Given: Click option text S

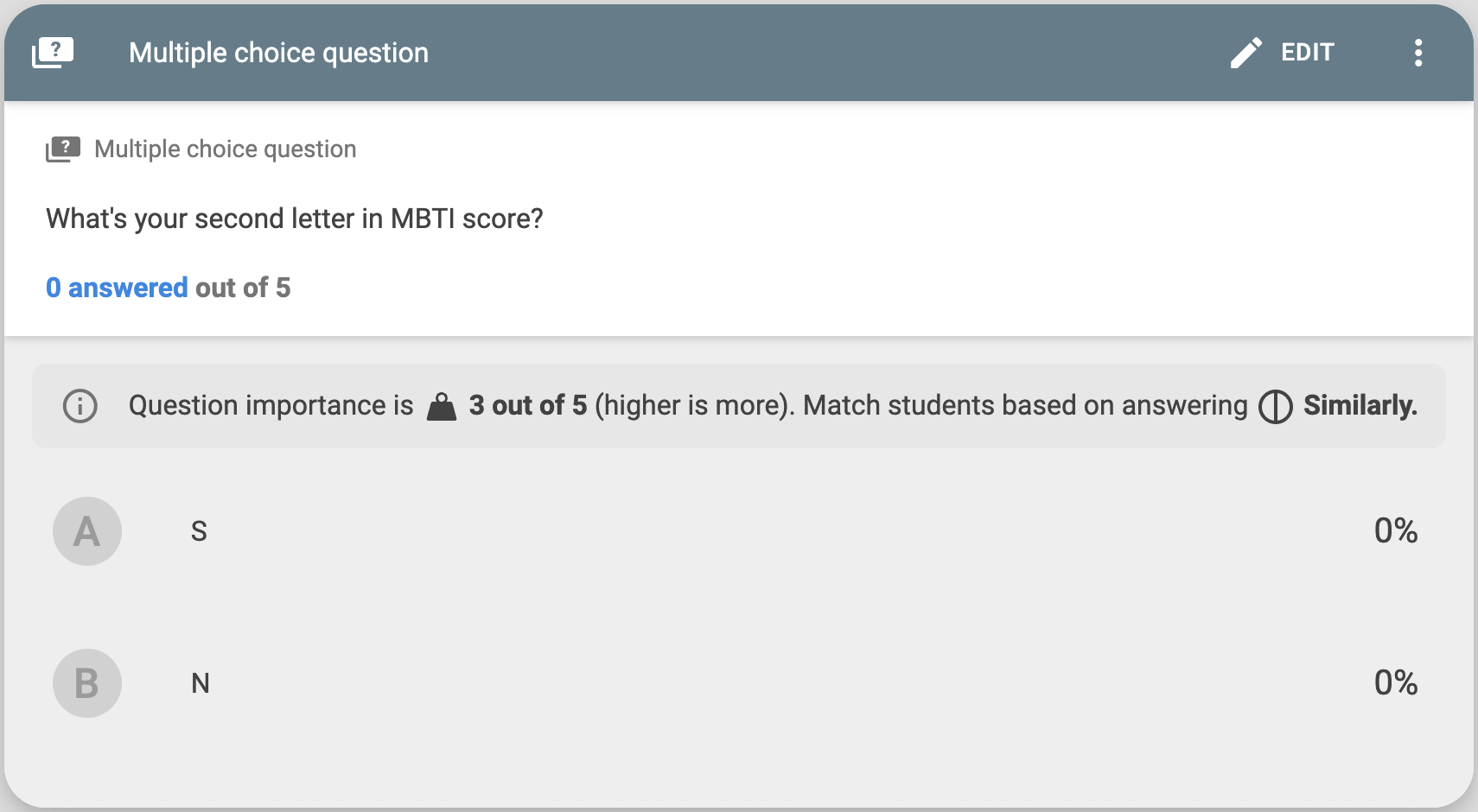Looking at the screenshot, I should (199, 531).
